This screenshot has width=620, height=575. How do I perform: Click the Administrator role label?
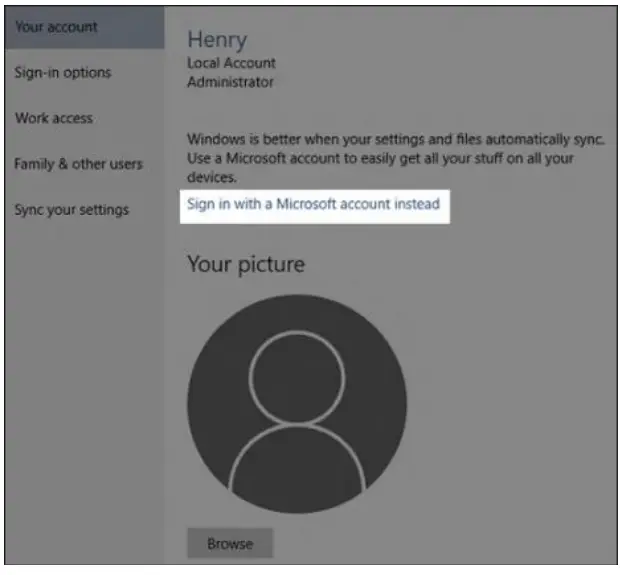[x=232, y=82]
